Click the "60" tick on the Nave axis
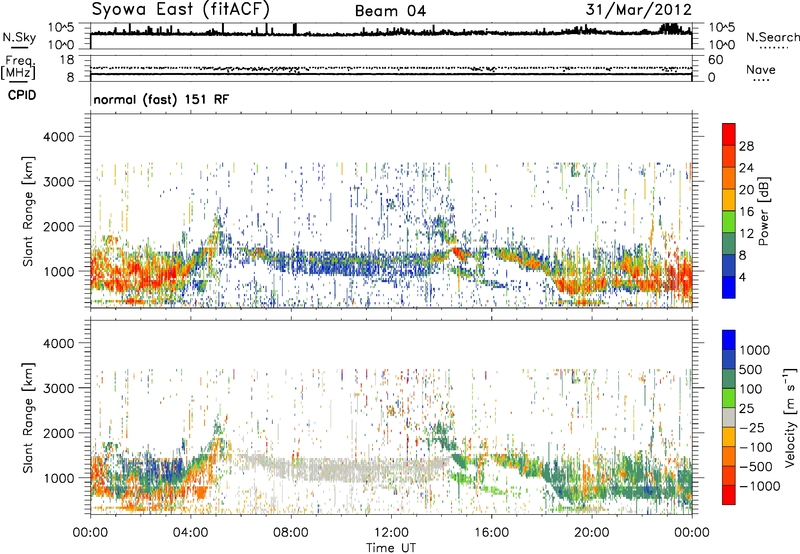Viewport: 800px width, 554px height. 716,60
